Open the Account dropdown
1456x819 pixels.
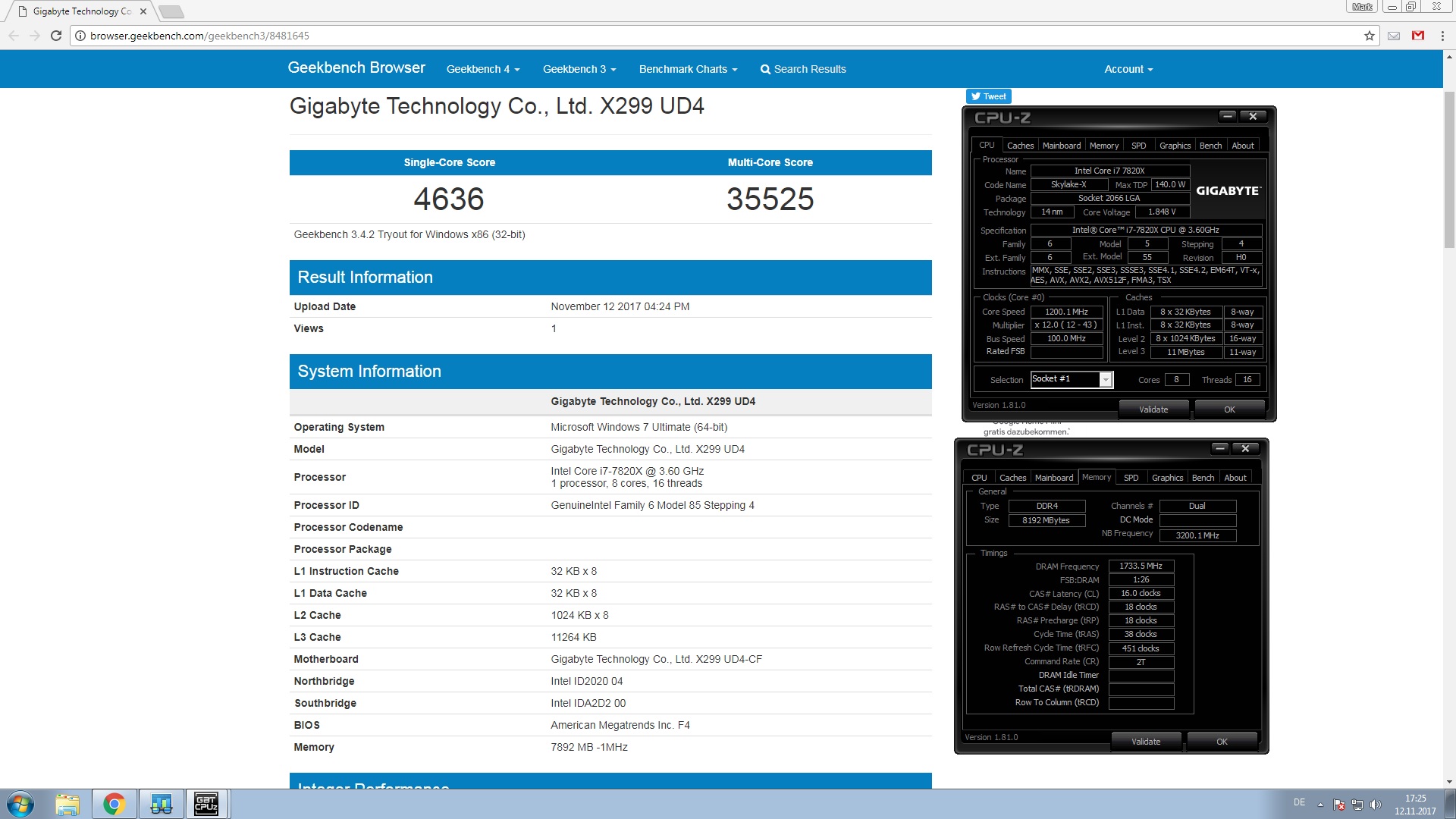[x=1128, y=69]
